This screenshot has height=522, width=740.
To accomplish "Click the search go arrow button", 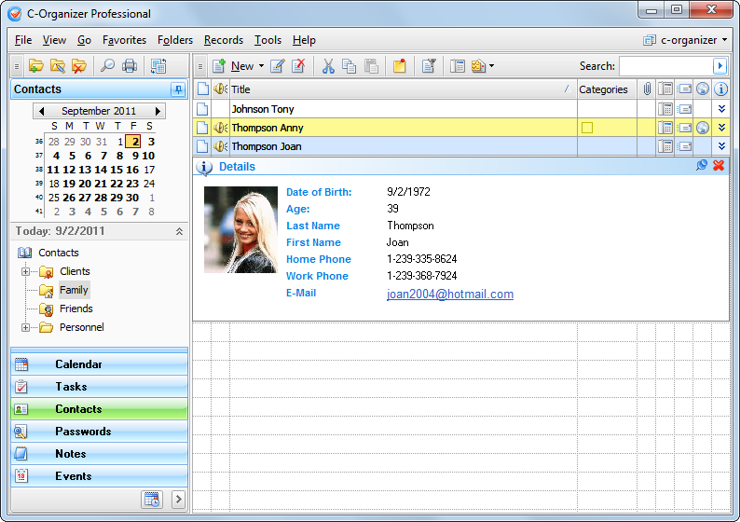I will pyautogui.click(x=720, y=66).
